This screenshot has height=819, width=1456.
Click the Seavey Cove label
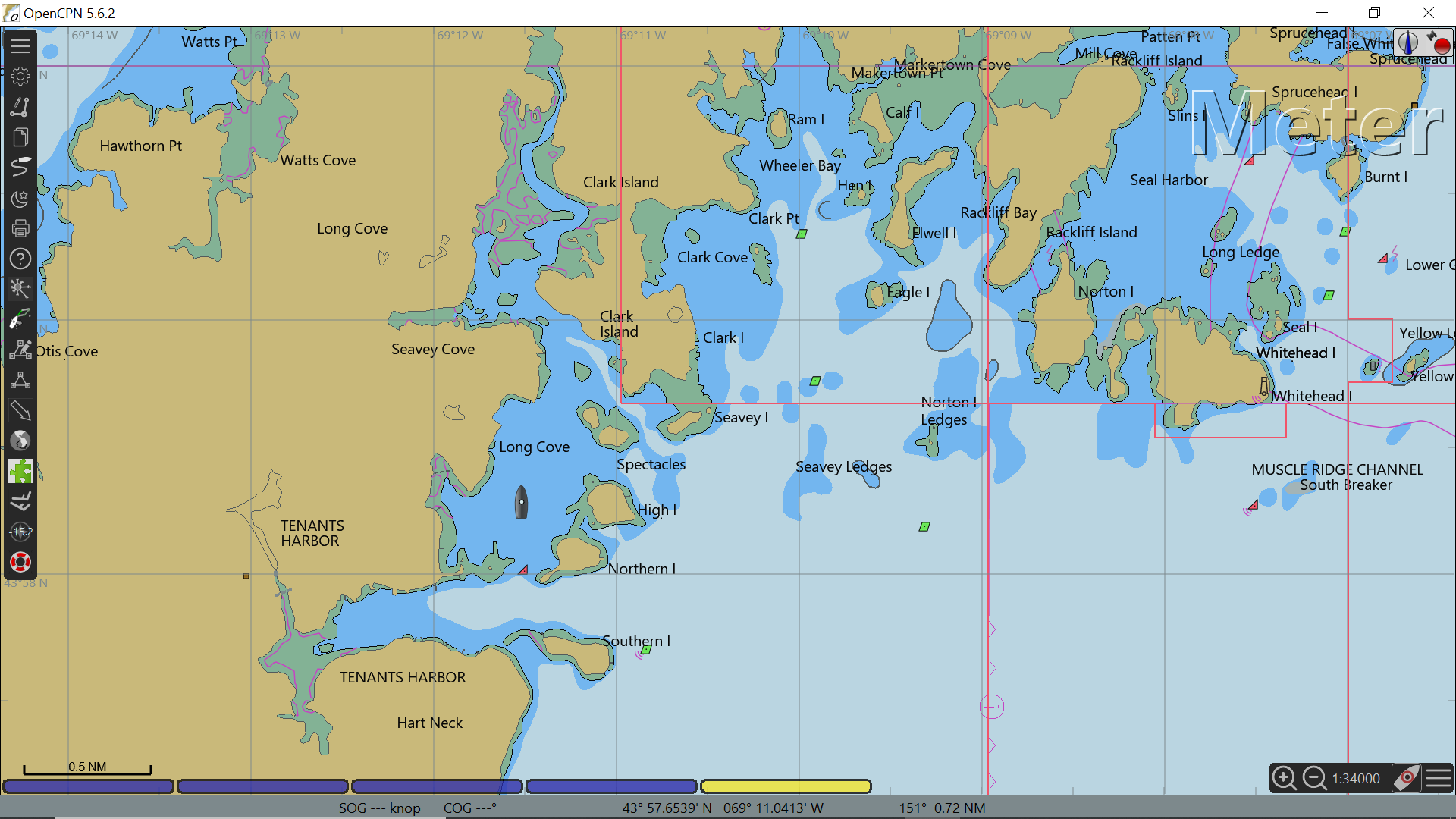433,350
